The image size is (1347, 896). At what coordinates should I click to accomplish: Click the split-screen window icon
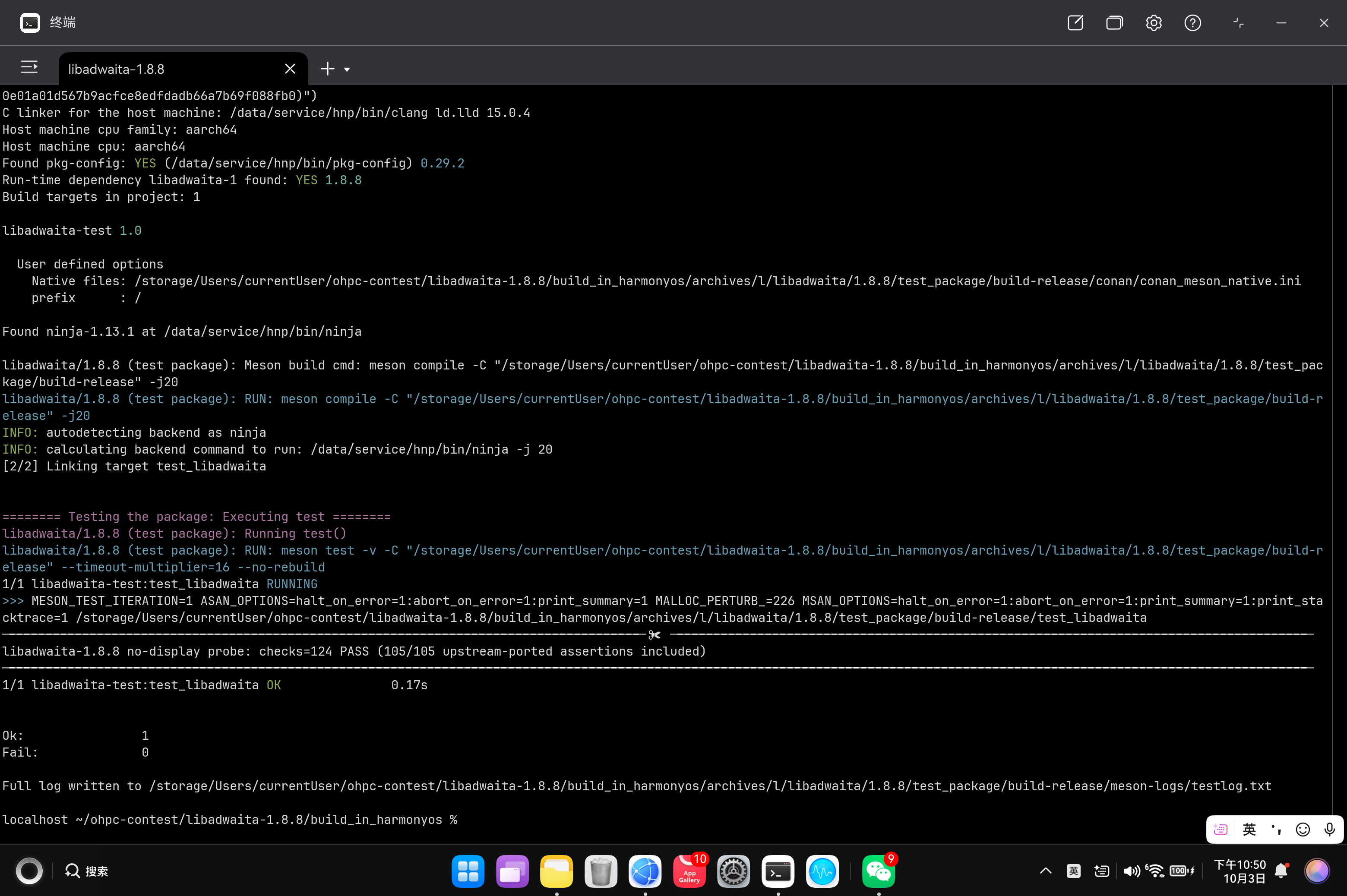coord(1238,23)
